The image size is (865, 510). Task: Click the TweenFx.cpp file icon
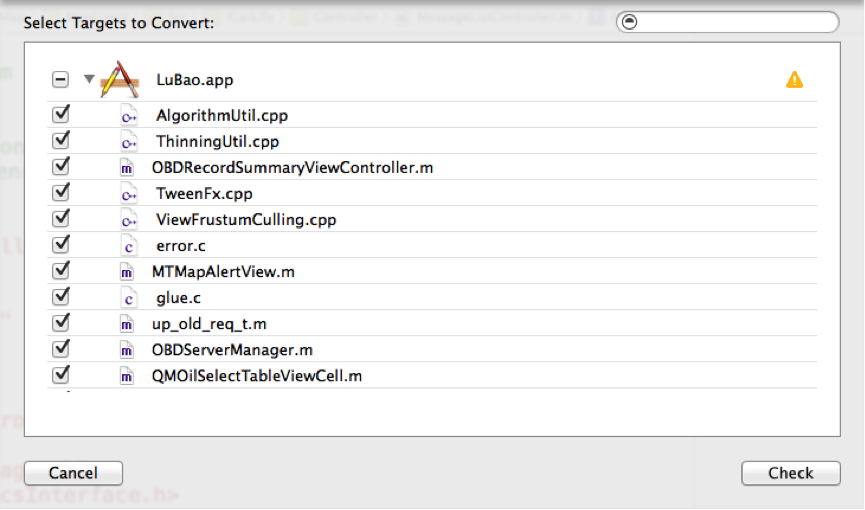(x=128, y=194)
